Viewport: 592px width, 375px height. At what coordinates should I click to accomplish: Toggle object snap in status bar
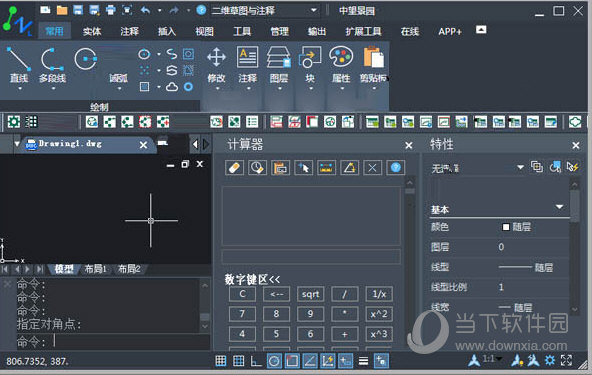click(x=292, y=361)
